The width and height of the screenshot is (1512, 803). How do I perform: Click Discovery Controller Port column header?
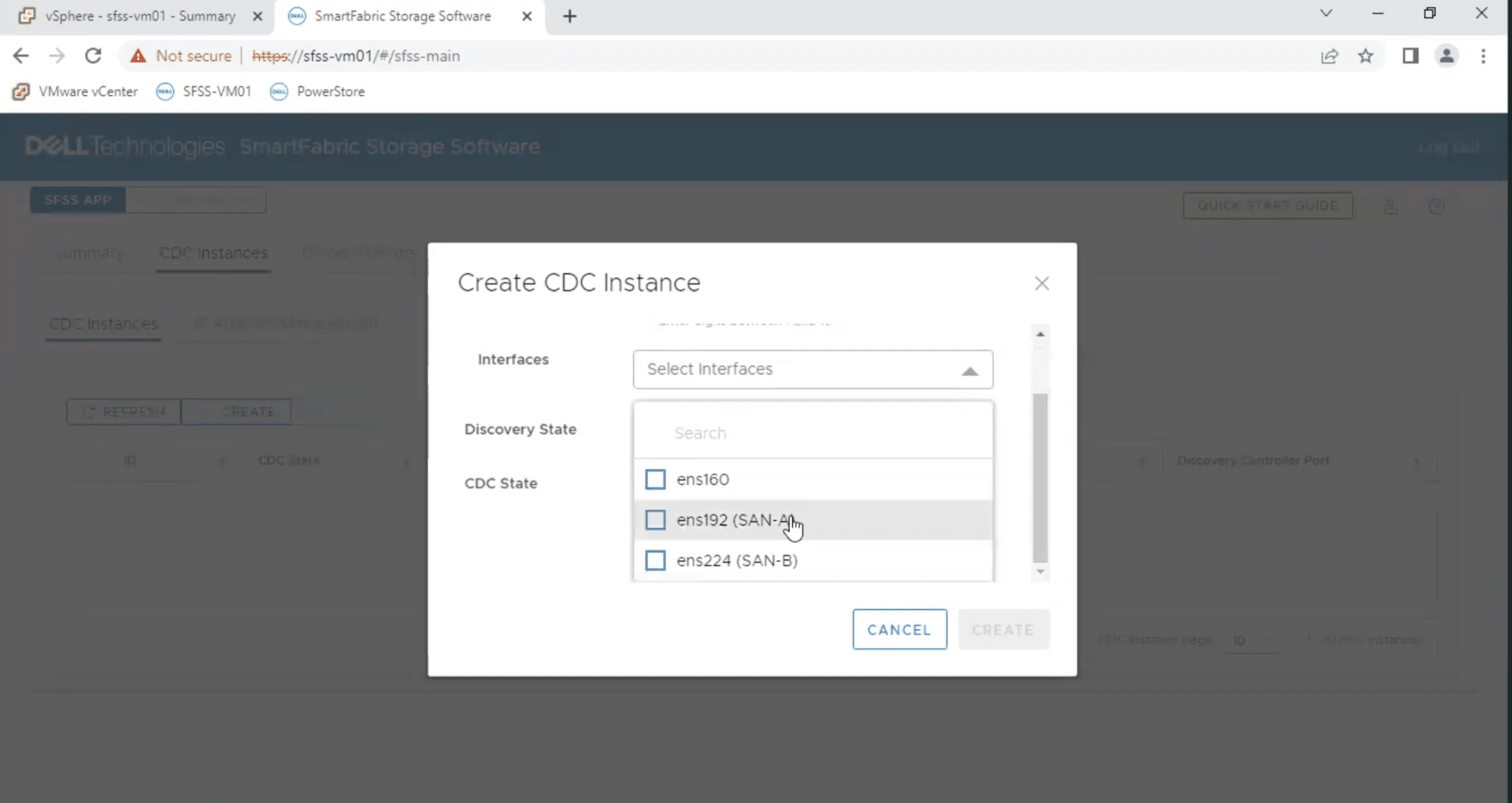coord(1253,461)
